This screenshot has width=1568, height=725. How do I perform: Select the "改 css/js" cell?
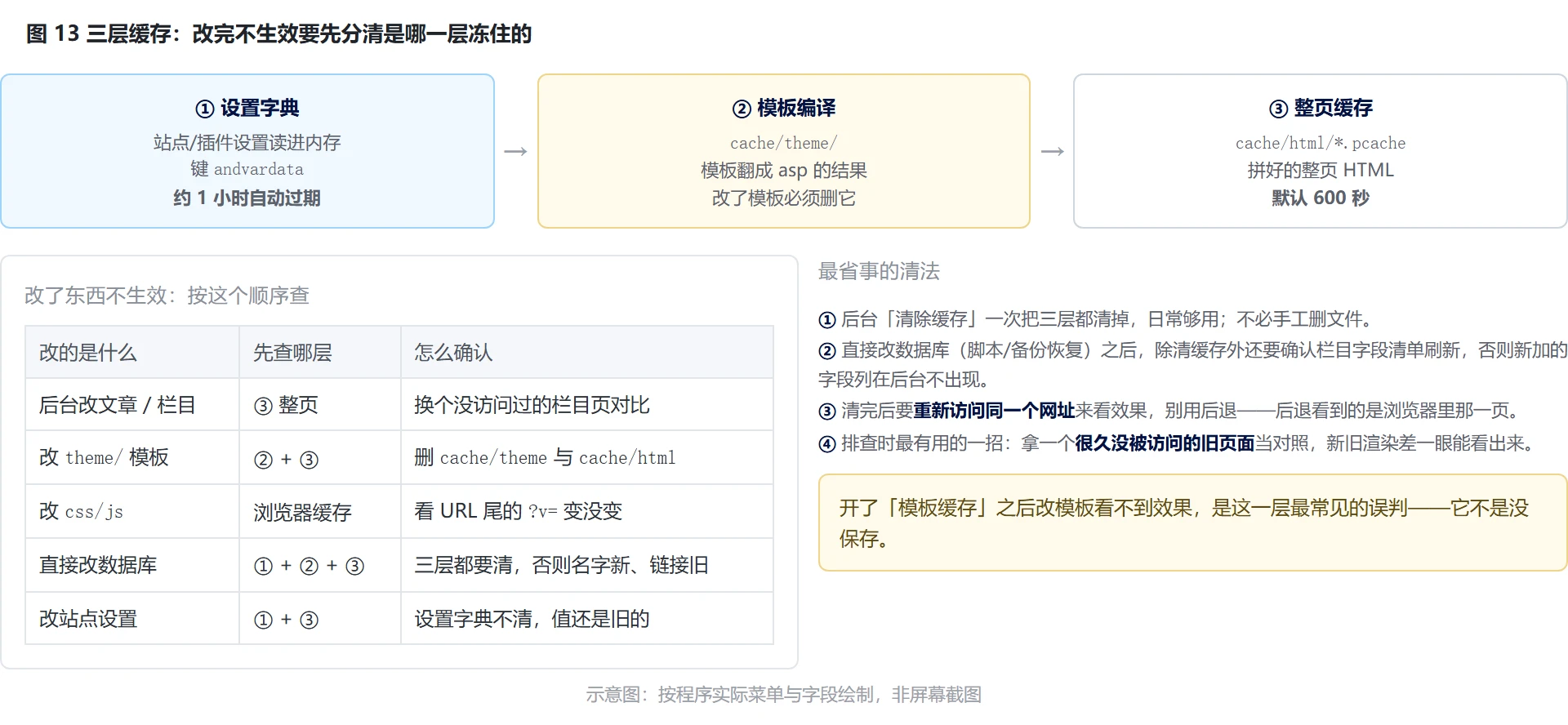[132, 511]
